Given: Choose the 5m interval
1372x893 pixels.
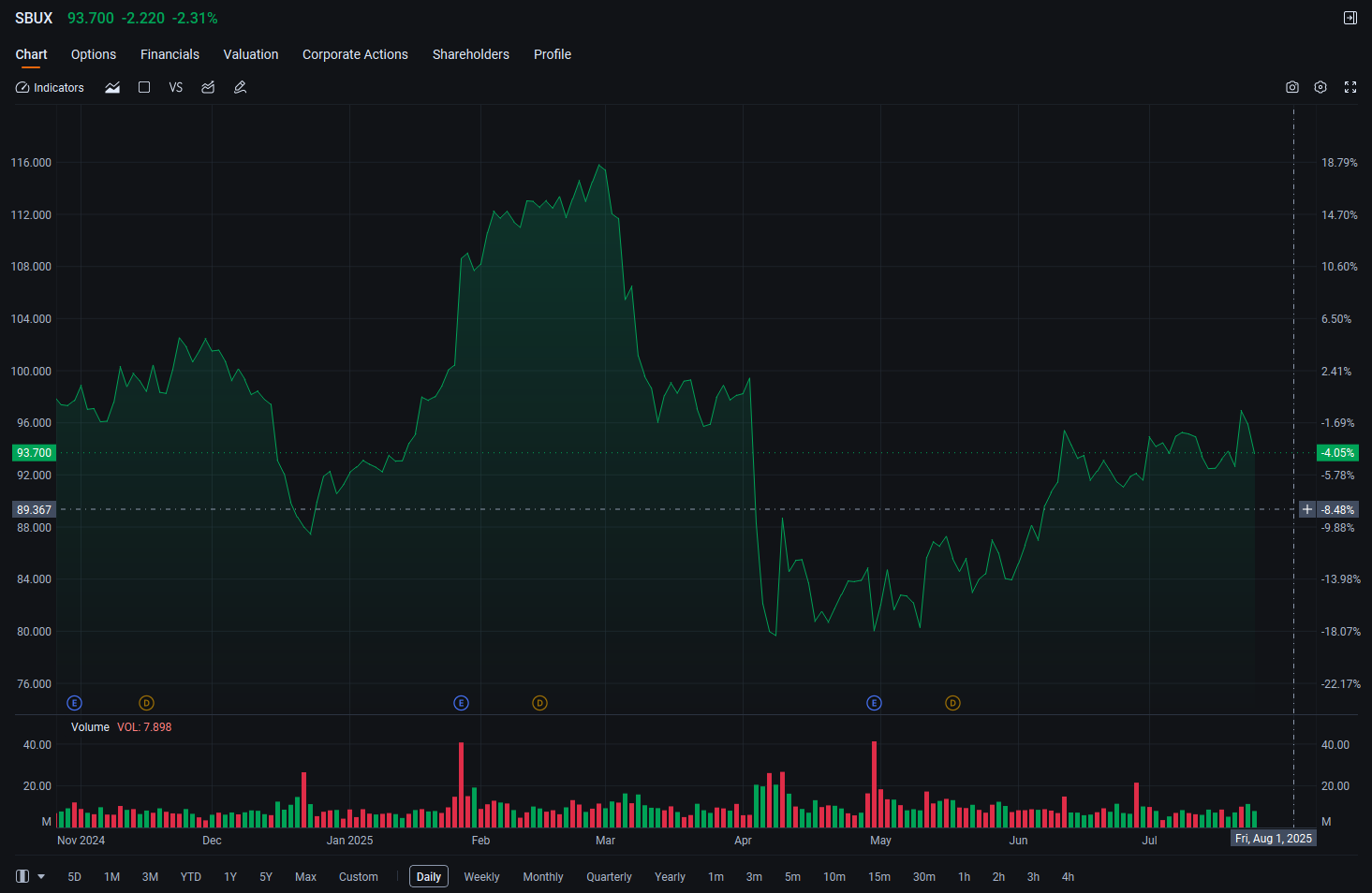Looking at the screenshot, I should click(793, 877).
